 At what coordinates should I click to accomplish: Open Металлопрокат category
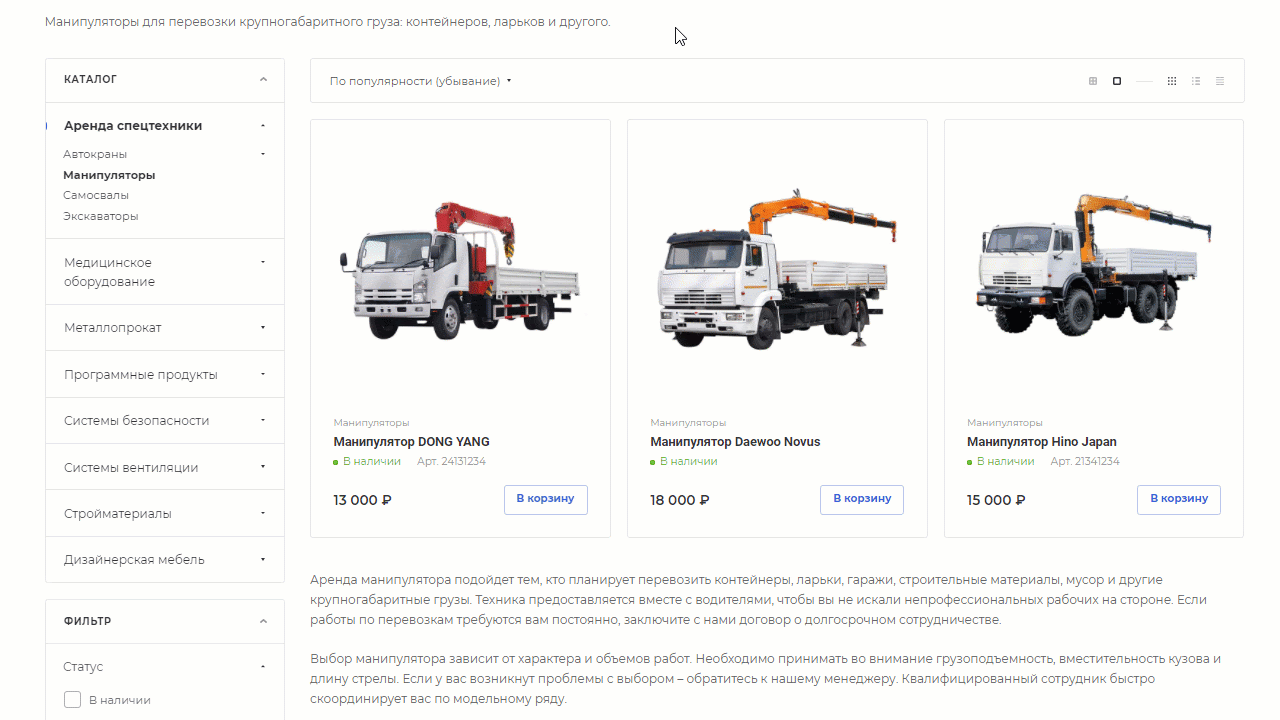[113, 328]
